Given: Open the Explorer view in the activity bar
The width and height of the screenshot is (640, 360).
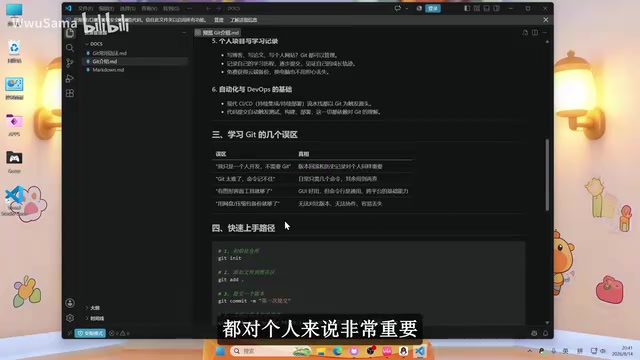Looking at the screenshot, I should 70,33.
